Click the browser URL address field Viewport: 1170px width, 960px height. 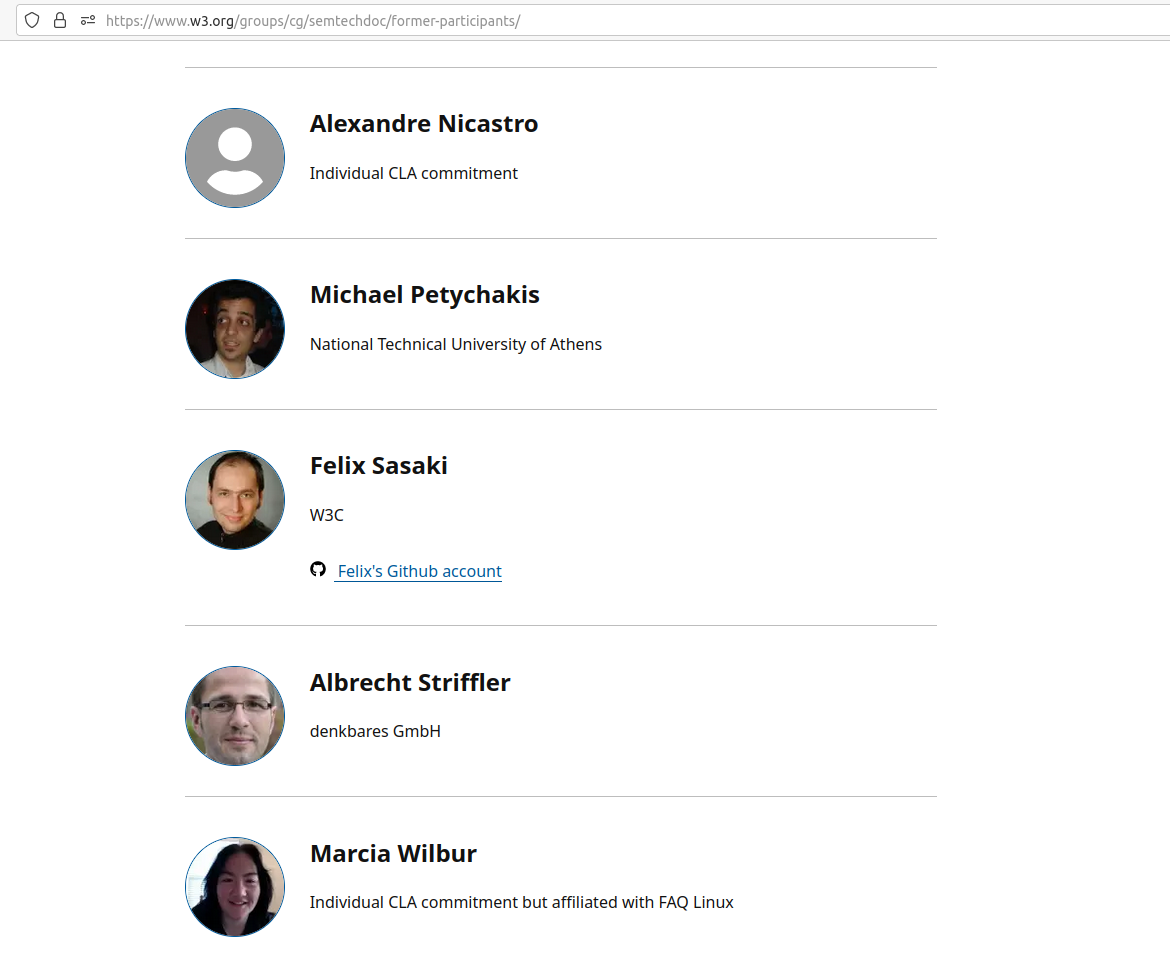(x=600, y=20)
